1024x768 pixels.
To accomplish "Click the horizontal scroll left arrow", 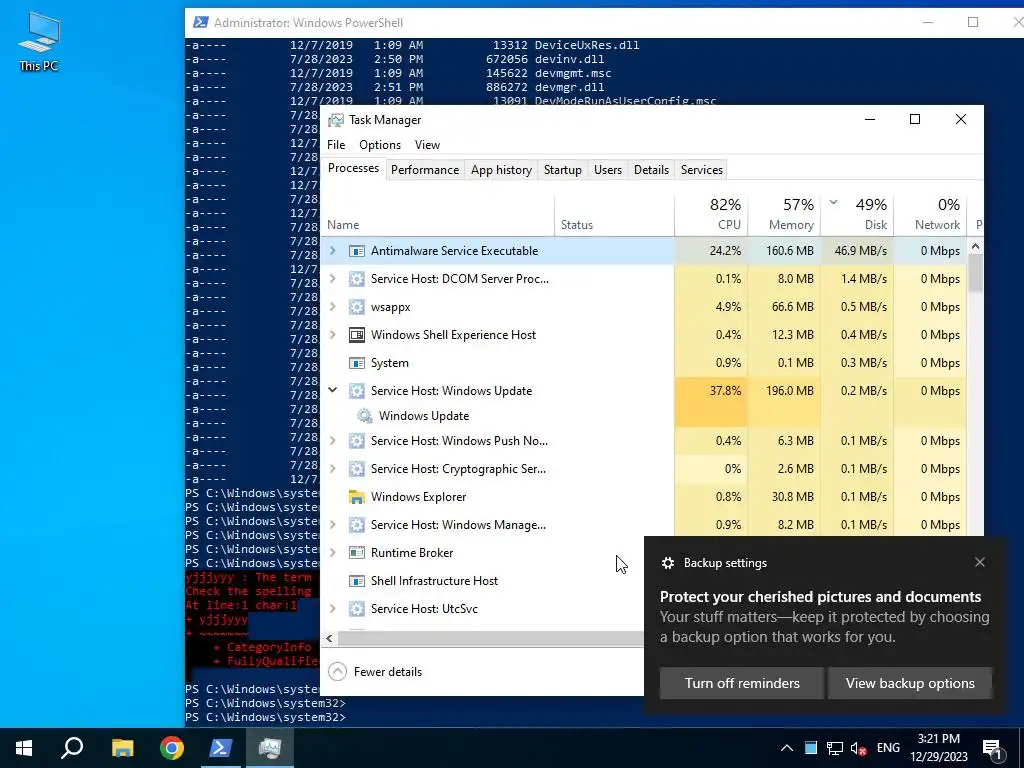I will click(x=329, y=639).
